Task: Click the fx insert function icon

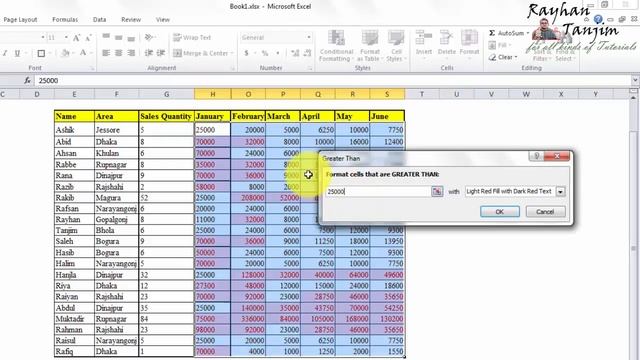Action: click(27, 80)
